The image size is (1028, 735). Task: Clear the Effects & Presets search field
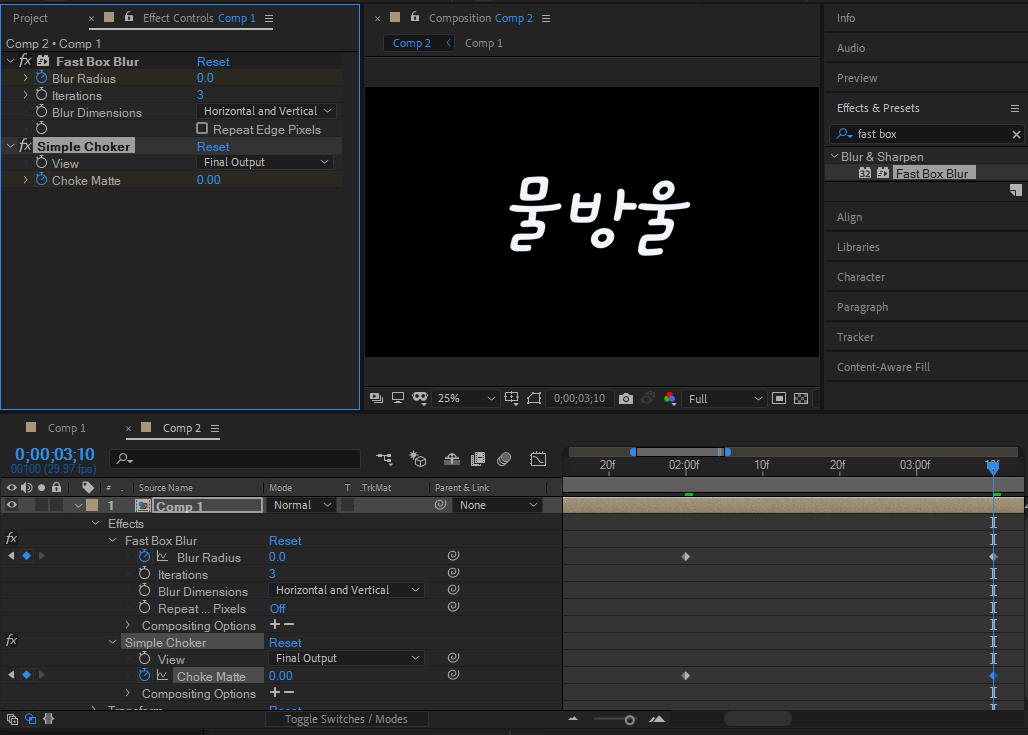(x=1016, y=134)
